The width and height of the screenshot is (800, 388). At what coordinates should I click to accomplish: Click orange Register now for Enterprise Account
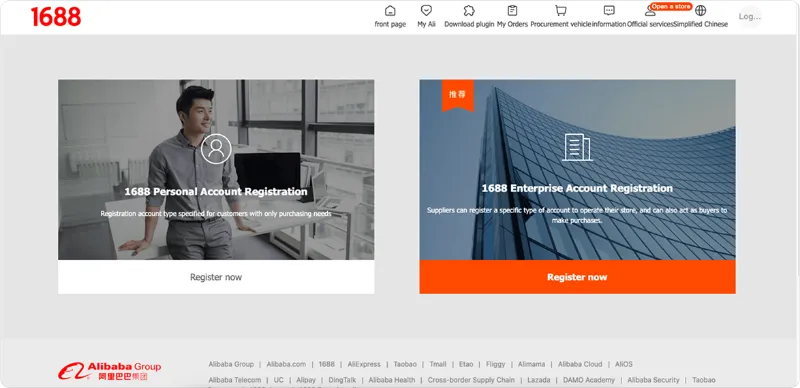(x=577, y=277)
